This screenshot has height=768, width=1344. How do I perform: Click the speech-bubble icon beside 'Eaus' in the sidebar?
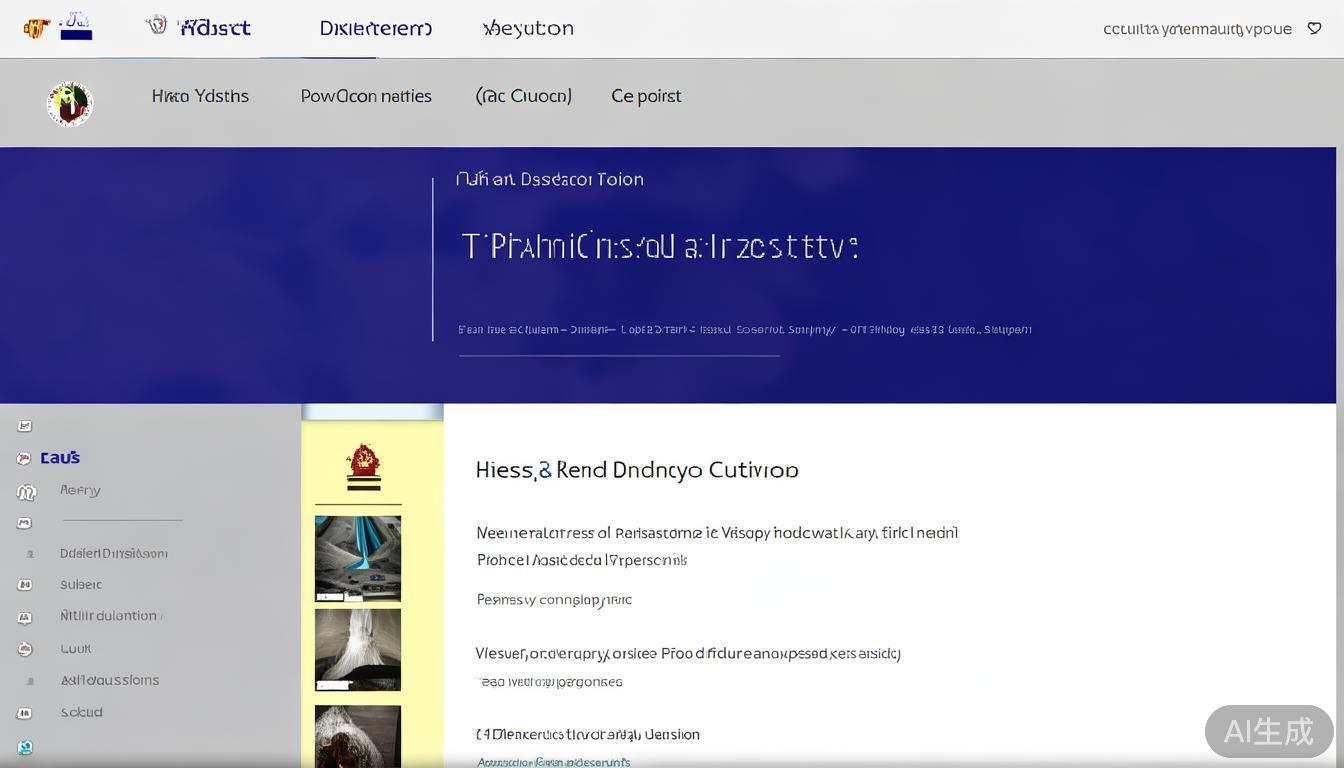[x=24, y=458]
